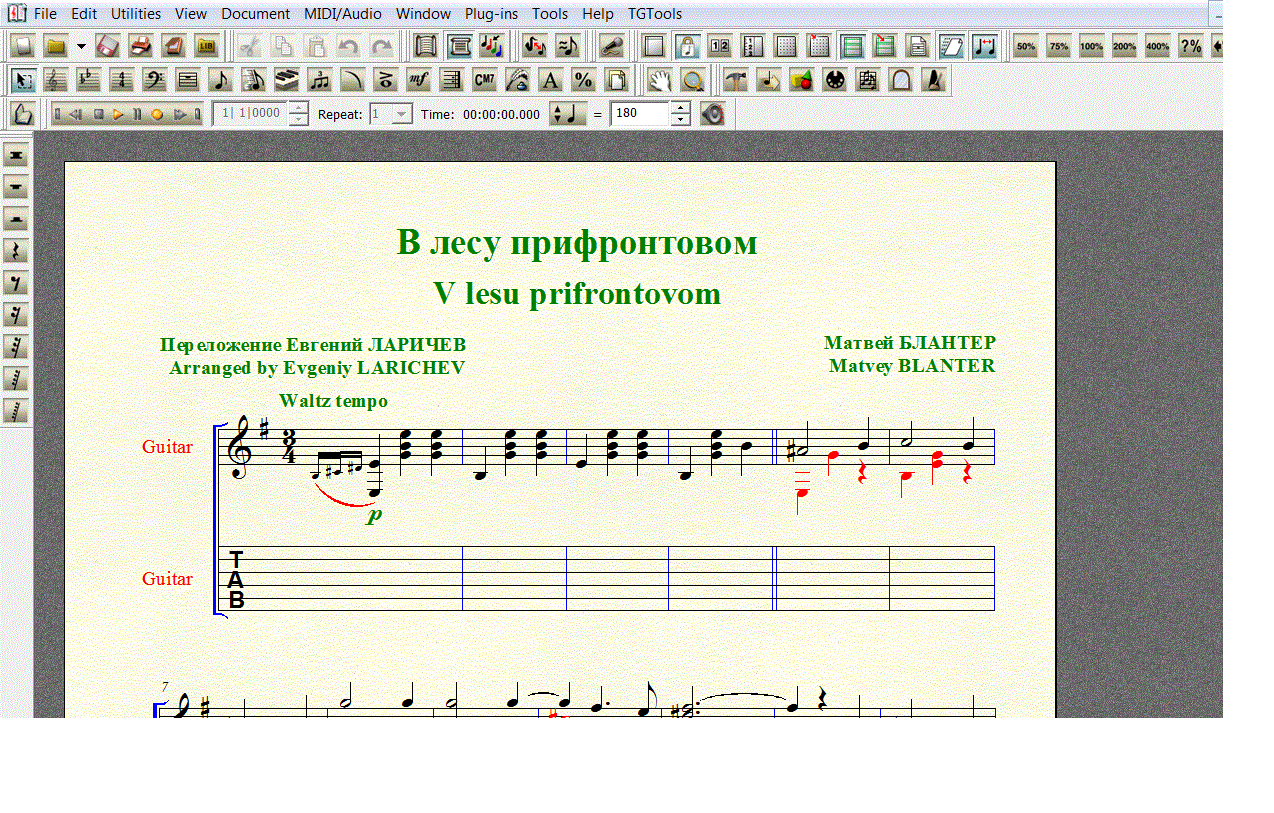This screenshot has height=813, width=1274.
Task: Select the Time Signature tool
Action: tap(122, 81)
